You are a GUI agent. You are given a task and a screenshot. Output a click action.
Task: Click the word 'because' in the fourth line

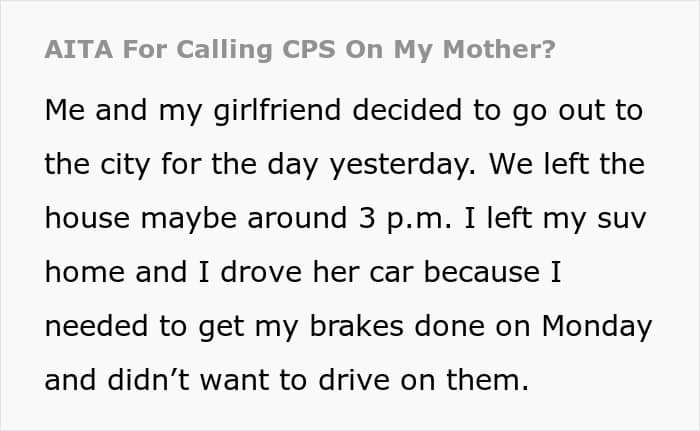coord(482,272)
